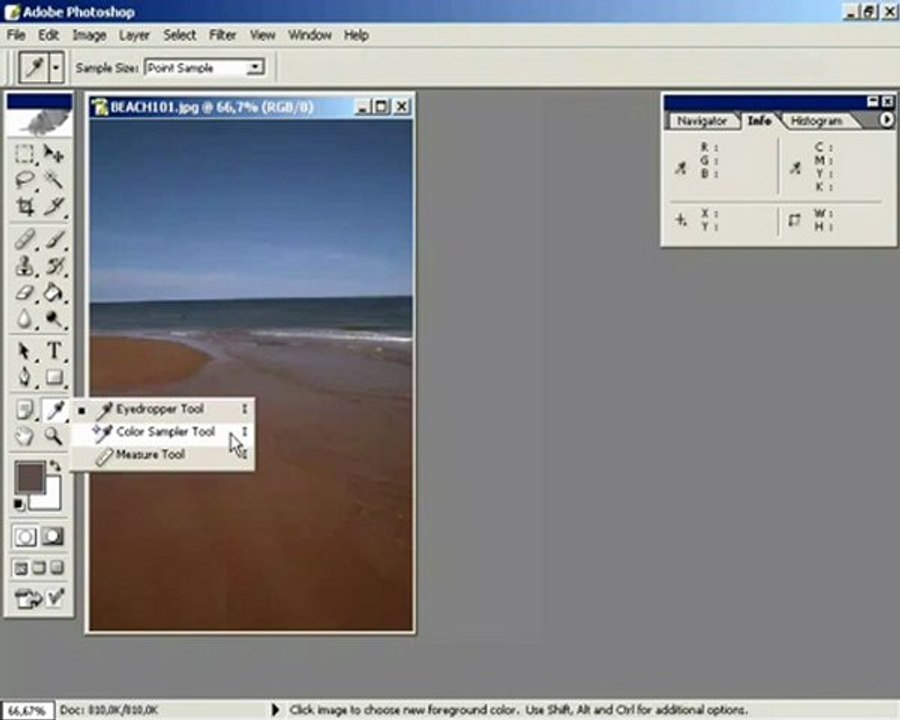Select the Path Selection tool
The height and width of the screenshot is (720, 900).
[24, 350]
